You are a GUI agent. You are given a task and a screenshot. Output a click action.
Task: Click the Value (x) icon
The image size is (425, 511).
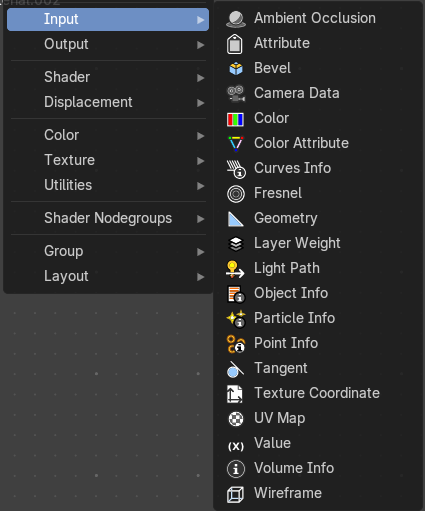click(x=236, y=446)
